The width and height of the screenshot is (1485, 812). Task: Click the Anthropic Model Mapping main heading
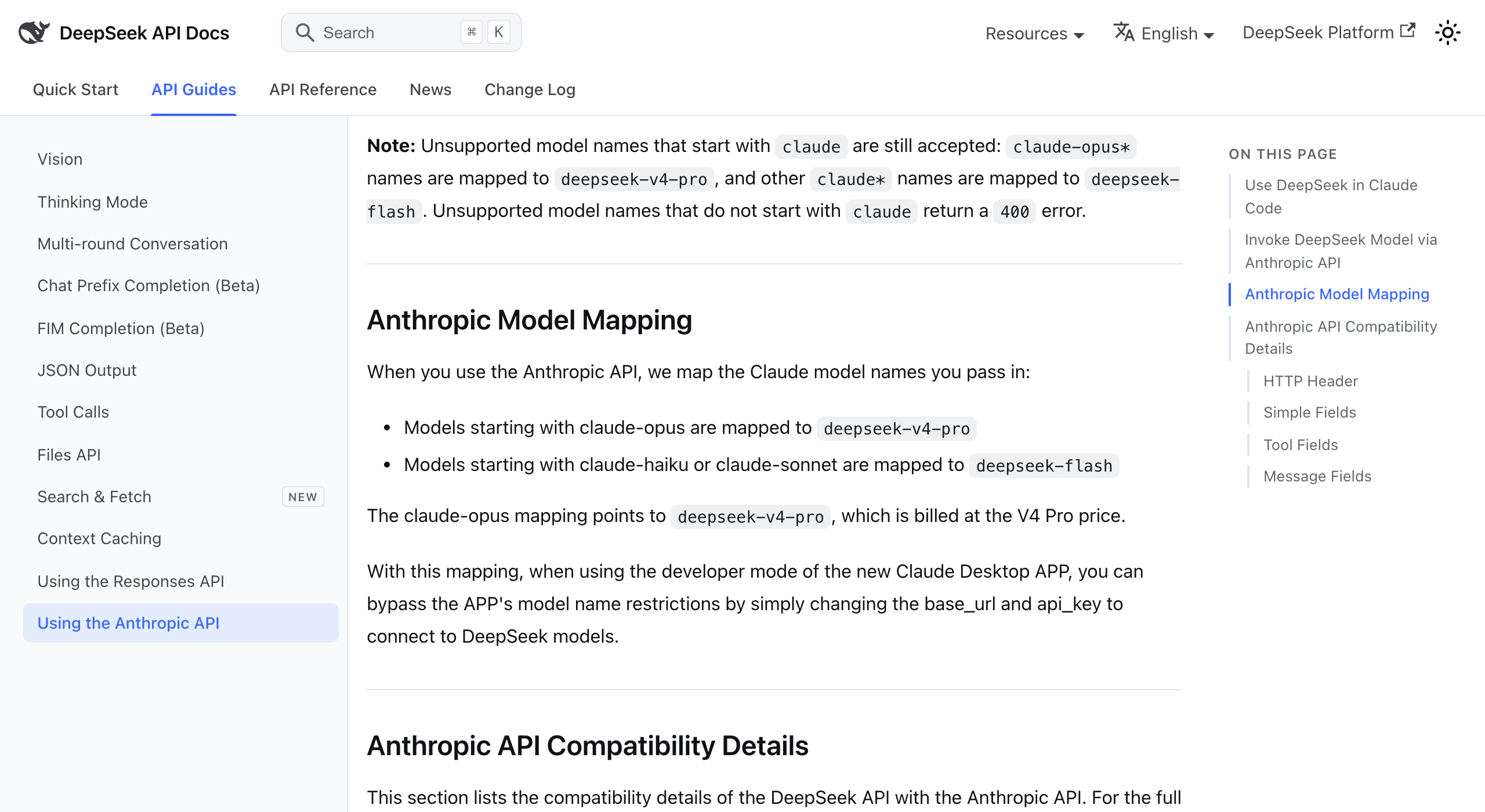point(530,320)
